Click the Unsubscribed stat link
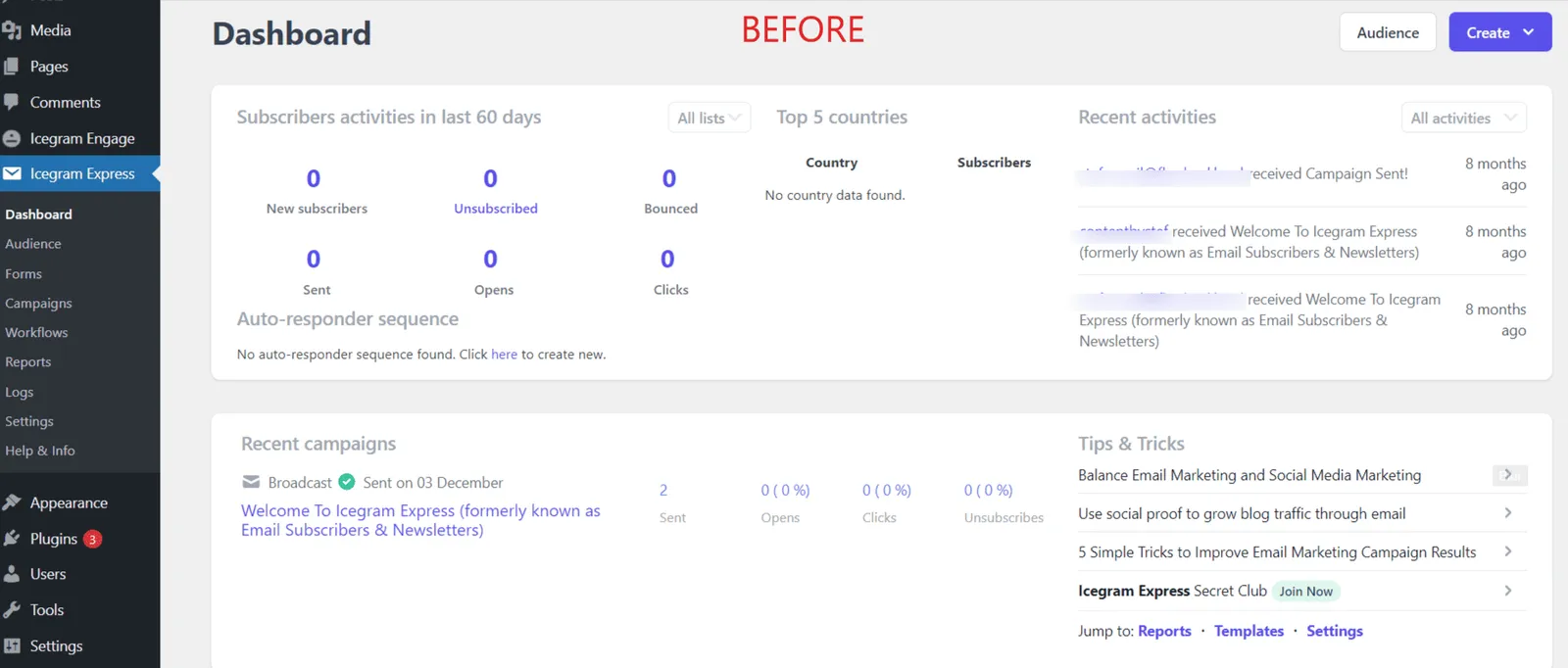This screenshot has height=668, width=1568. click(496, 209)
